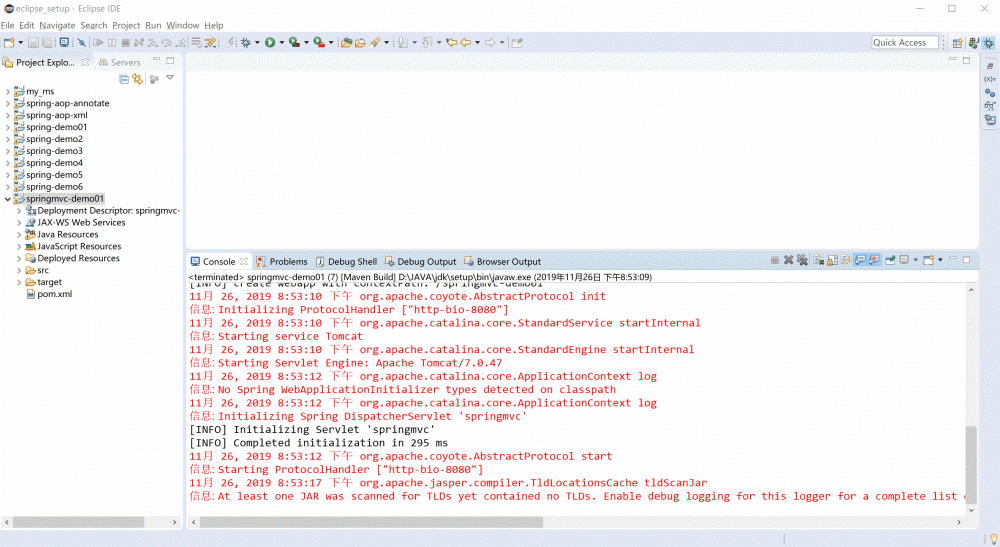This screenshot has width=1000, height=547.
Task: Open Project Explorer View Menu triangle
Action: pos(170,78)
